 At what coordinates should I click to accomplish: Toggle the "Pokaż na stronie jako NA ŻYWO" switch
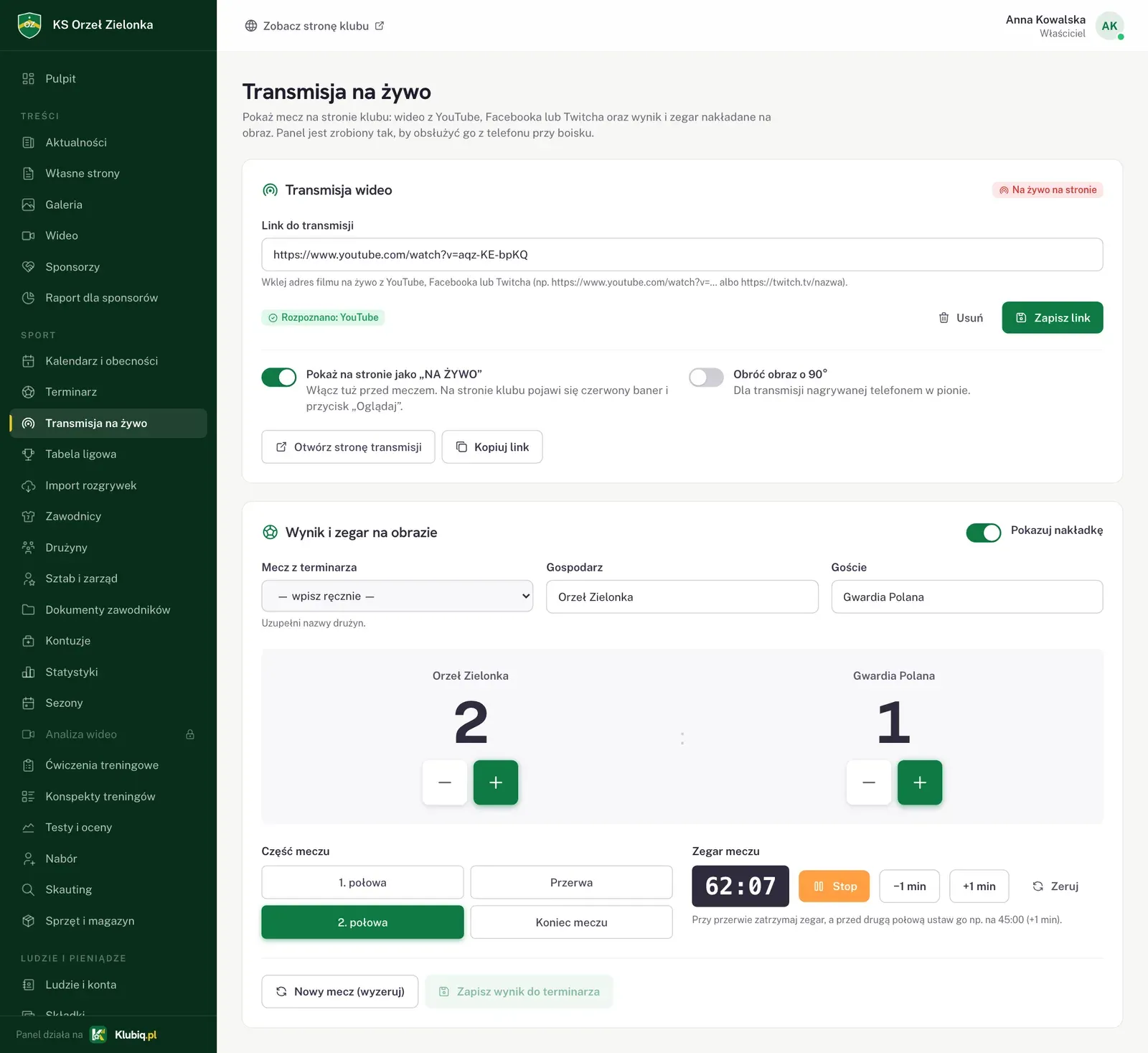(x=279, y=378)
